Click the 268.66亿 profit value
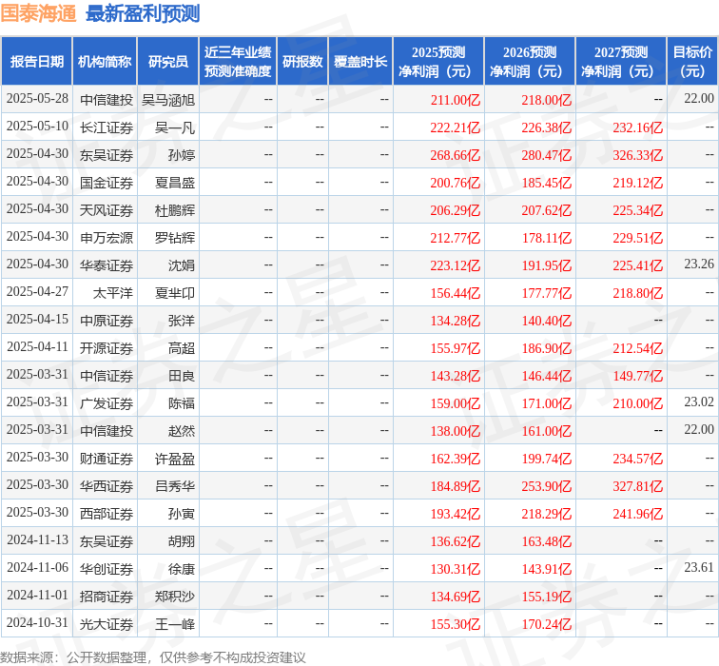 click(455, 155)
